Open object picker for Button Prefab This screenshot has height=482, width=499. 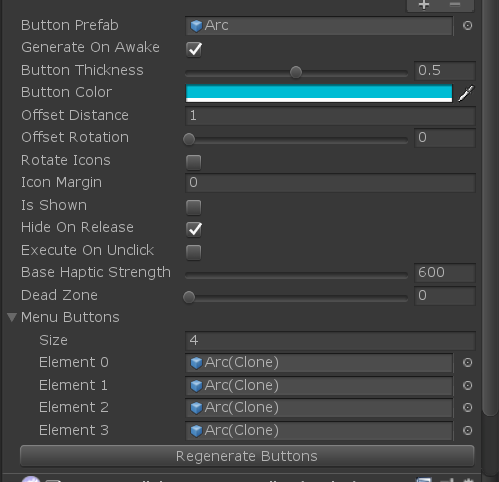[x=467, y=26]
